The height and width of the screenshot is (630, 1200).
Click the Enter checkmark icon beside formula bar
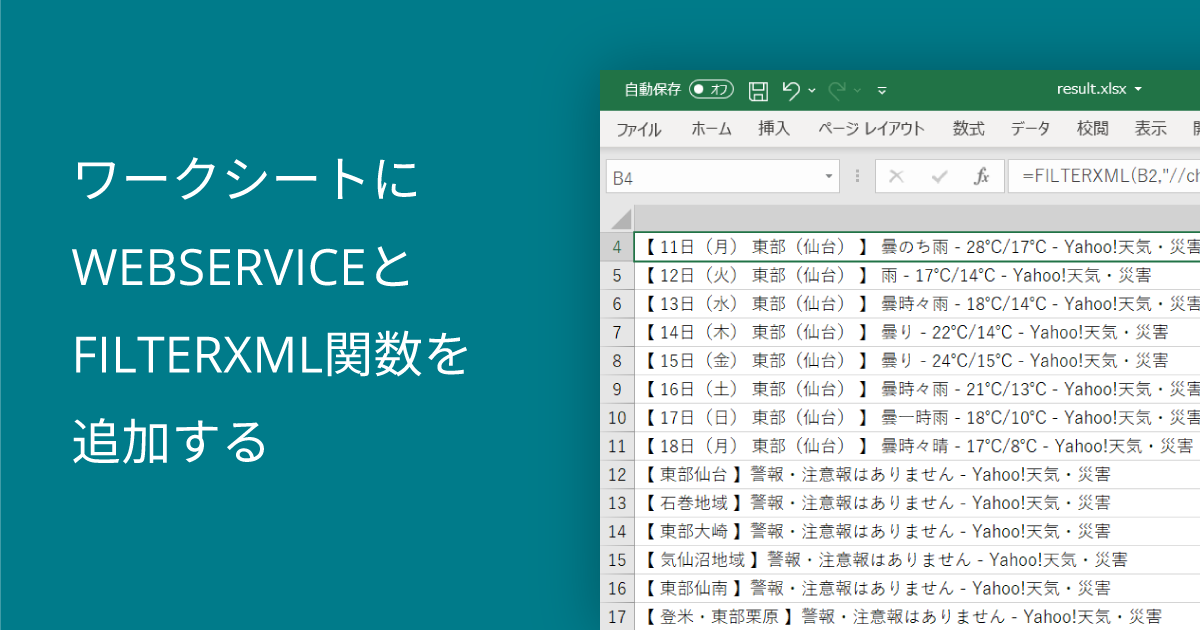(940, 175)
